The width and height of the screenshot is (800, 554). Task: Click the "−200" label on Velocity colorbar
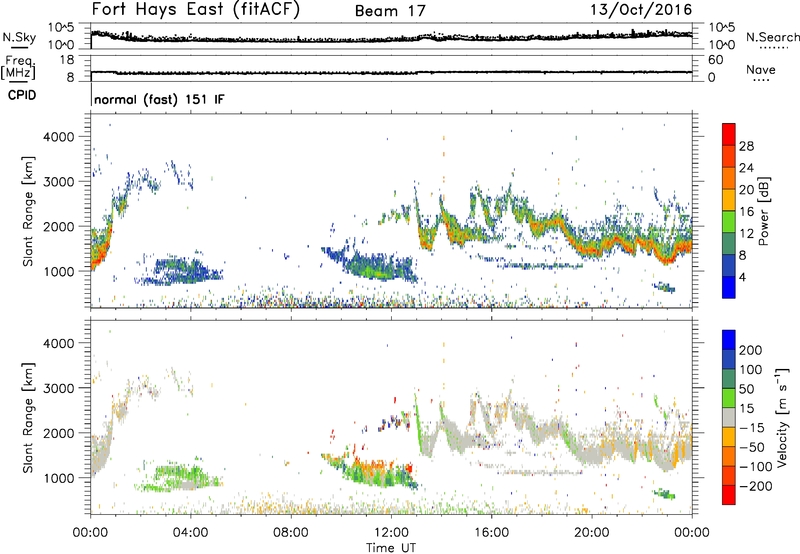[x=756, y=486]
